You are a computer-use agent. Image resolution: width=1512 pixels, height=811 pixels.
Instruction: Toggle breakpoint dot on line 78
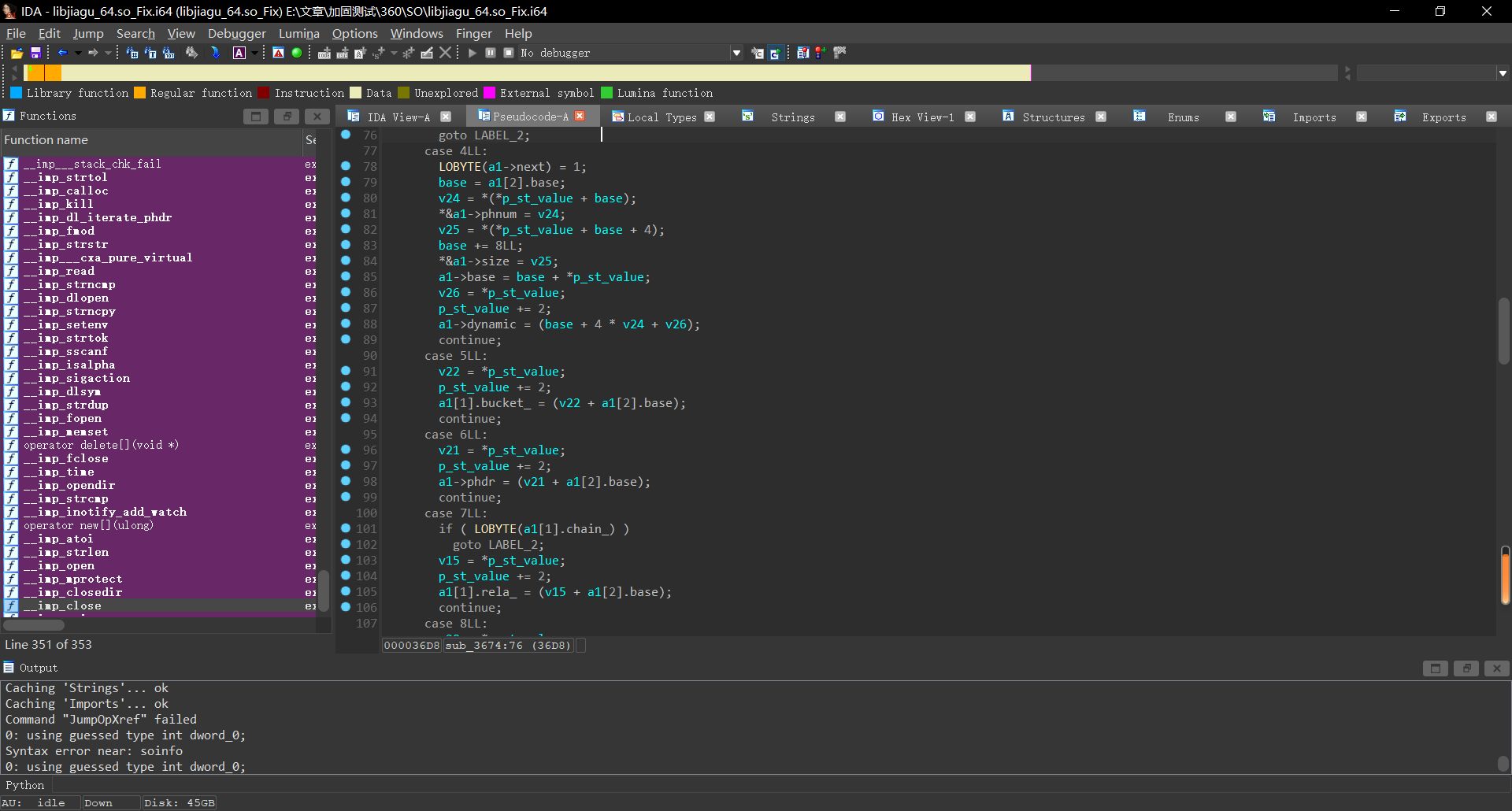click(x=346, y=166)
